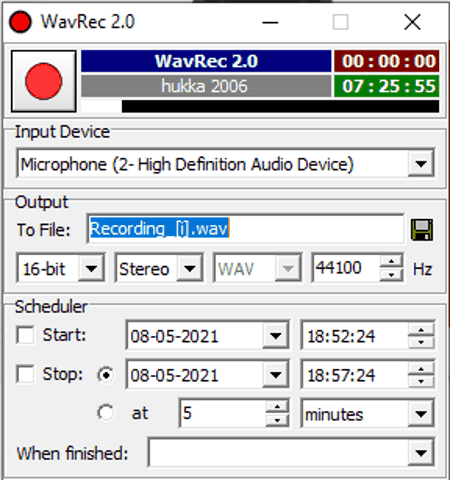Decrease the sample rate Hz down arrow
The height and width of the screenshot is (480, 450).
391,275
